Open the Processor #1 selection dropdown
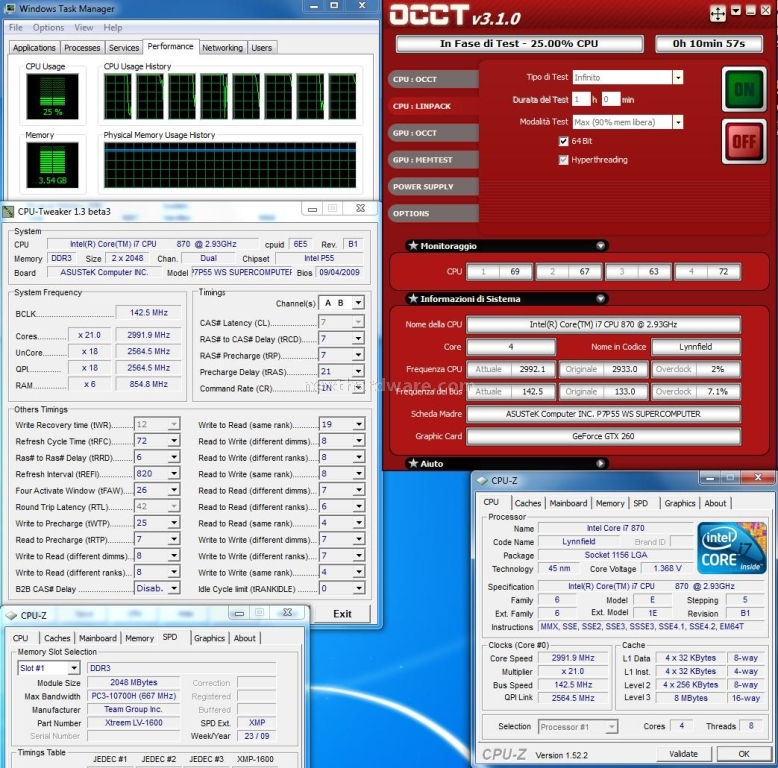This screenshot has width=778, height=768. 612,727
